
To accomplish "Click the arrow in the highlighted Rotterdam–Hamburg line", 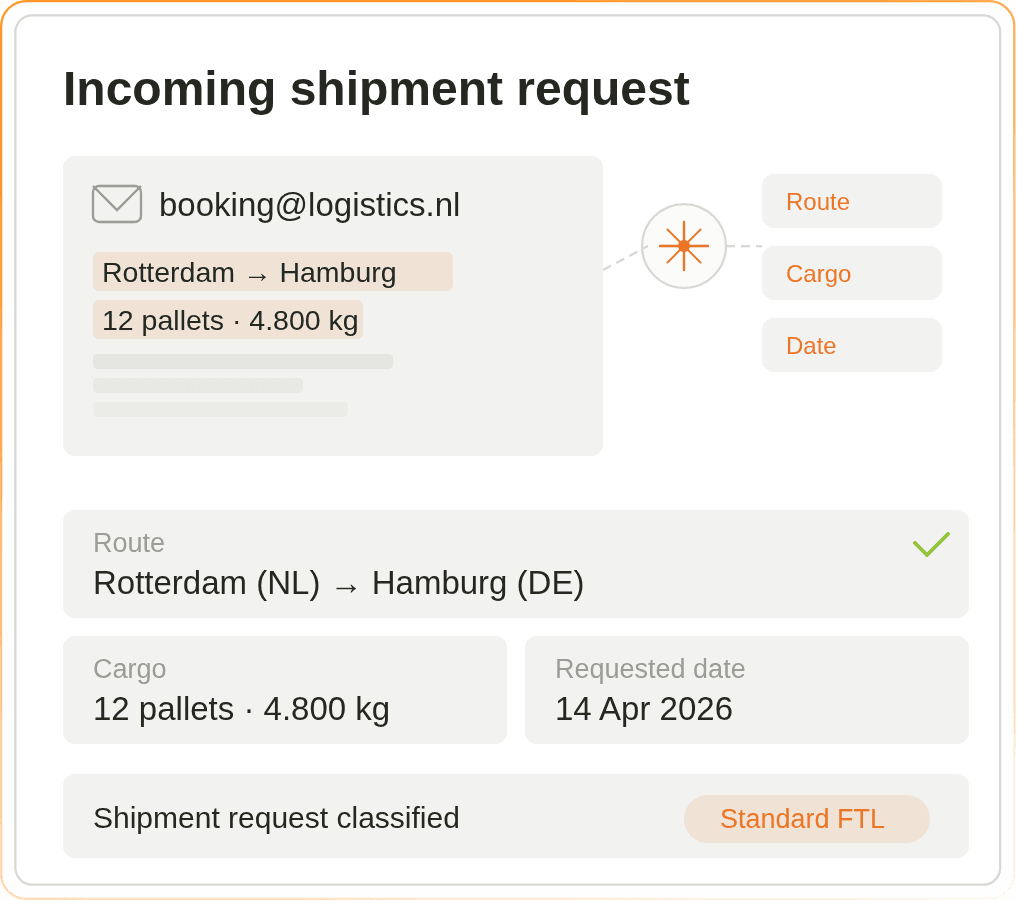I will pyautogui.click(x=257, y=274).
